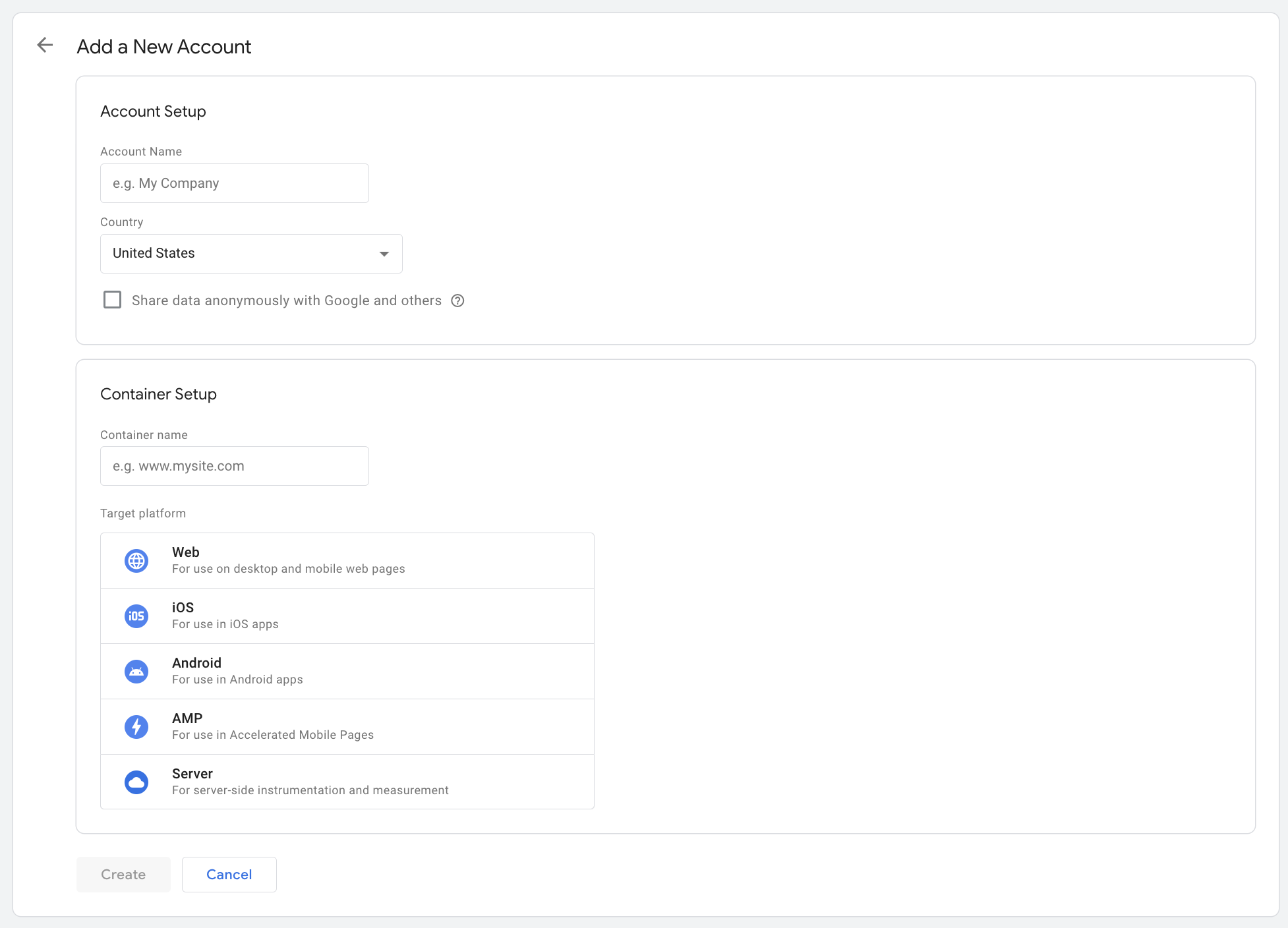Click 'For use in Accelerated Mobile Pages' text
Image resolution: width=1288 pixels, height=928 pixels.
273,735
